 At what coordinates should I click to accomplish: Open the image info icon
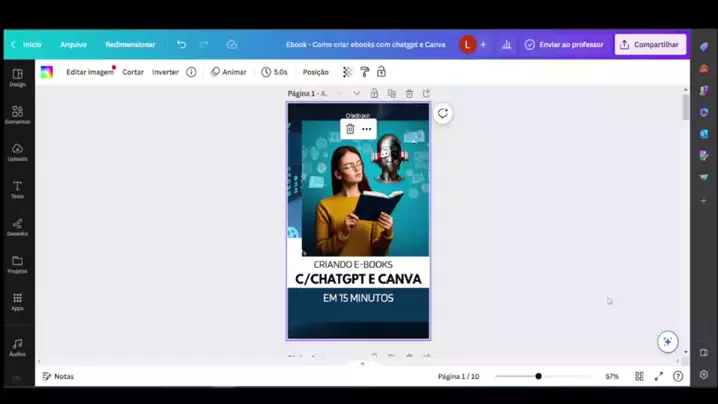point(191,72)
